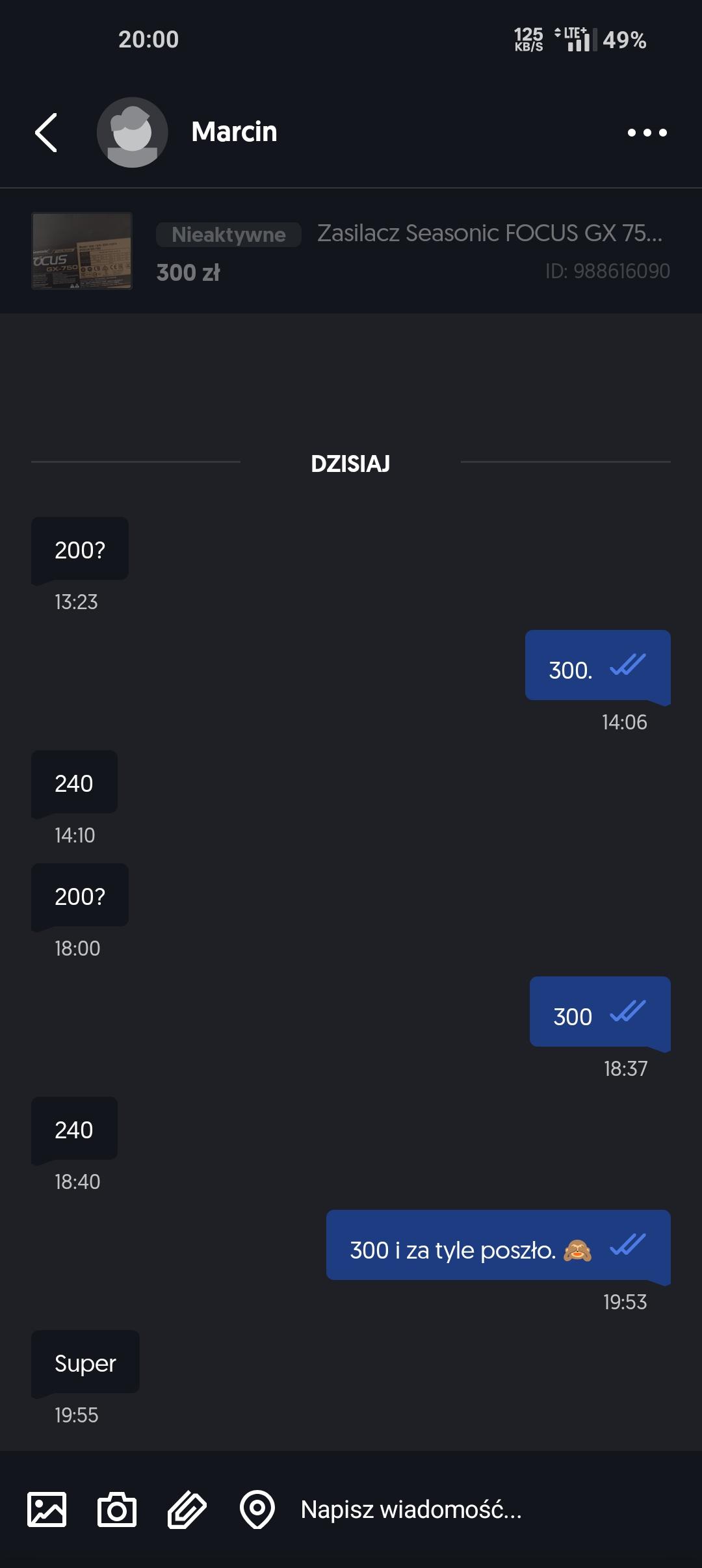
Task: Tap the monkey emoji in the message
Action: pyautogui.click(x=577, y=1250)
